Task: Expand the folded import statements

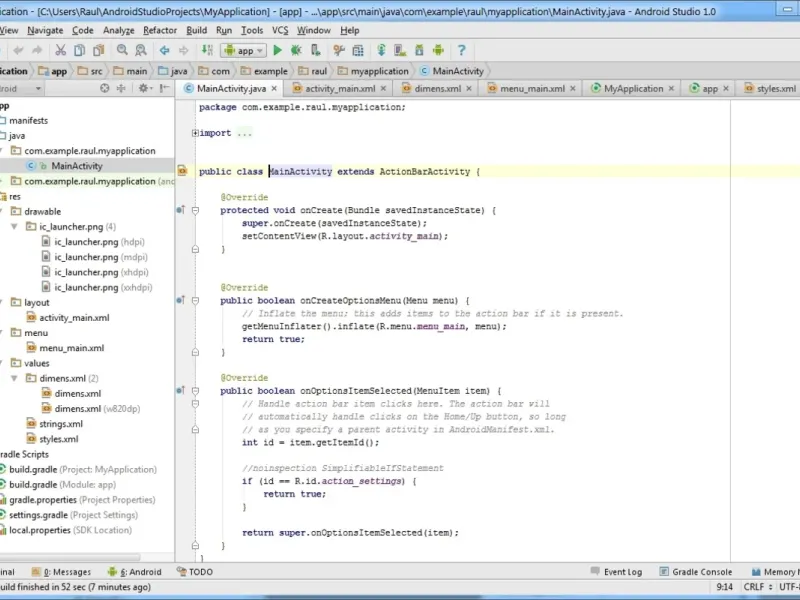Action: [195, 133]
